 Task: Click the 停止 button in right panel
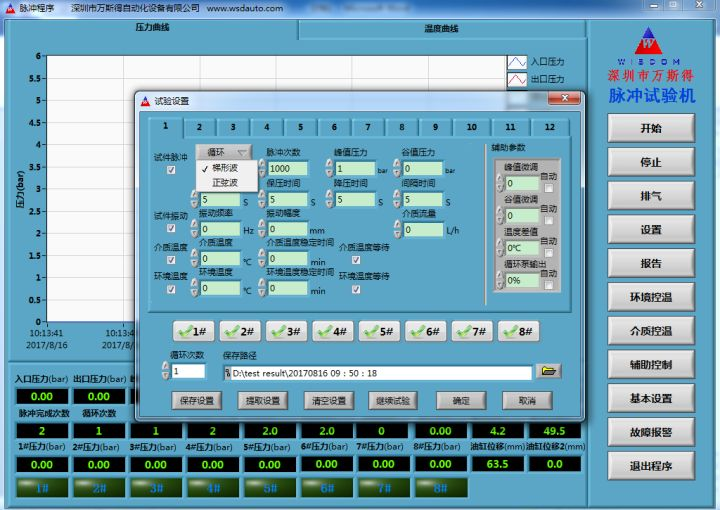pyautogui.click(x=651, y=162)
